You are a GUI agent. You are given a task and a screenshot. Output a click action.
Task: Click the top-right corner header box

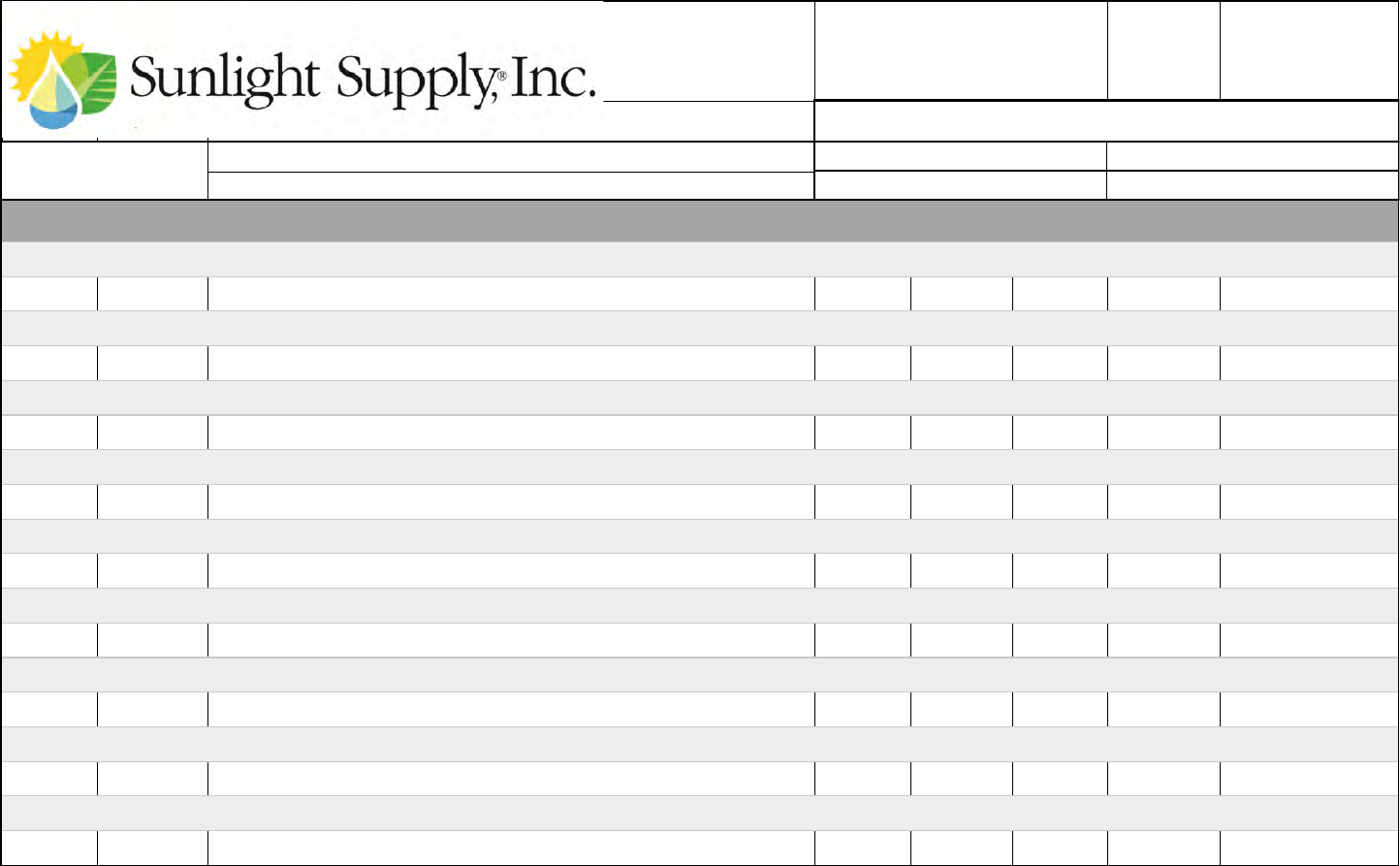pyautogui.click(x=1309, y=50)
